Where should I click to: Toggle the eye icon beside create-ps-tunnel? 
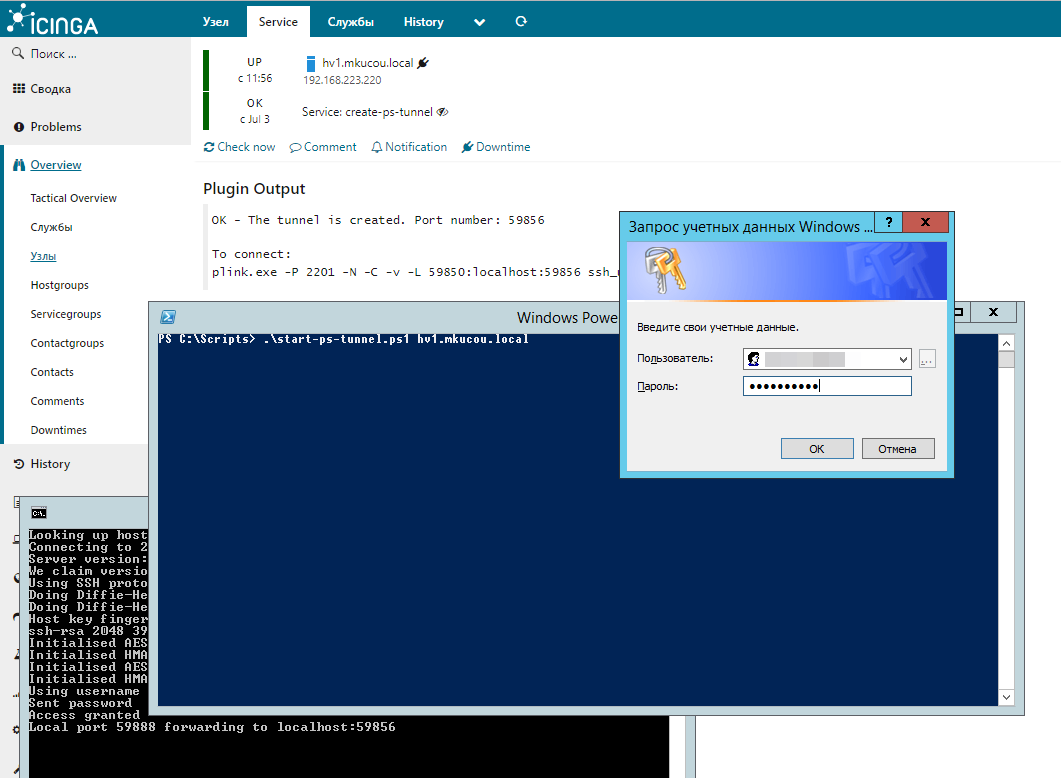(x=442, y=112)
